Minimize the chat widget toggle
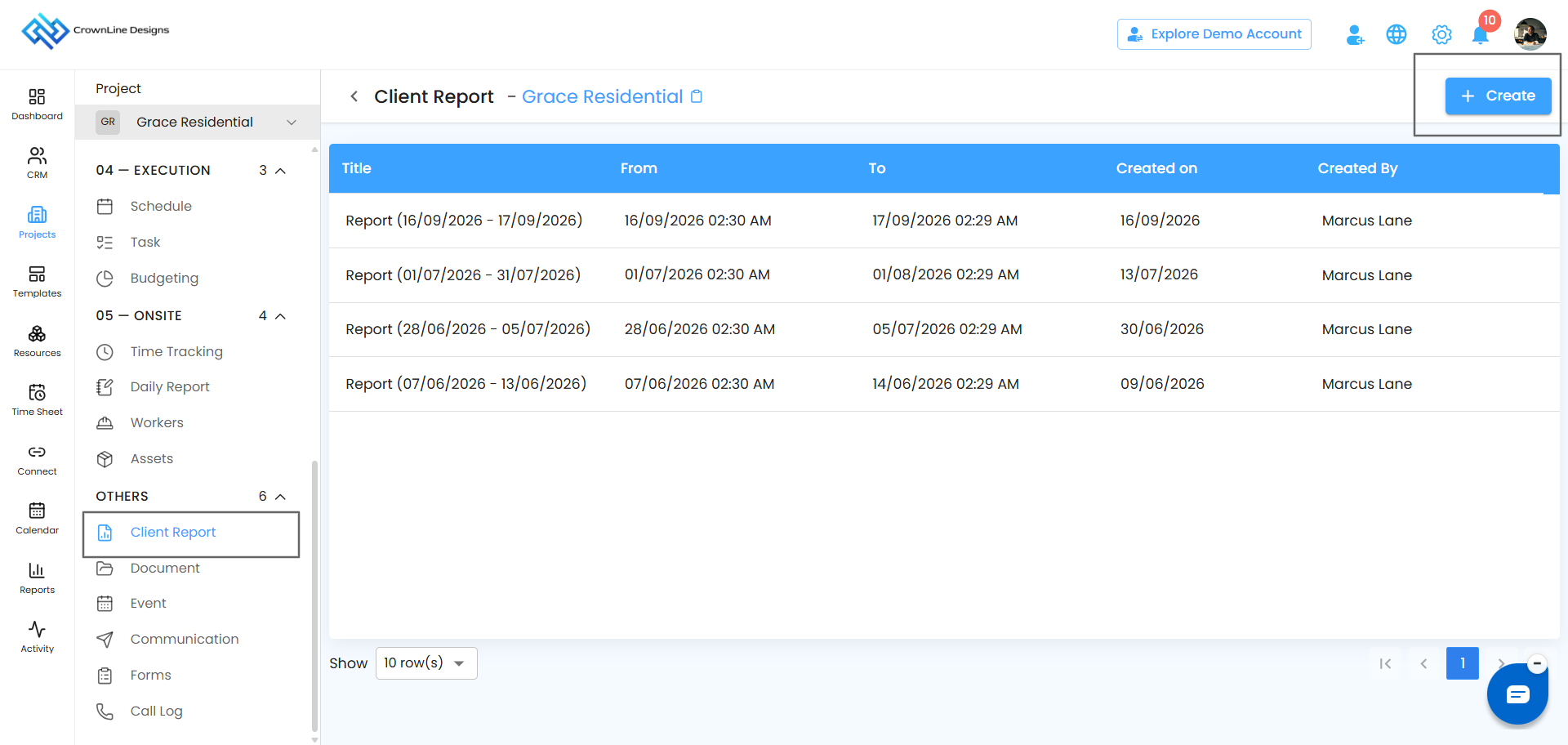The width and height of the screenshot is (1568, 745). click(1537, 663)
